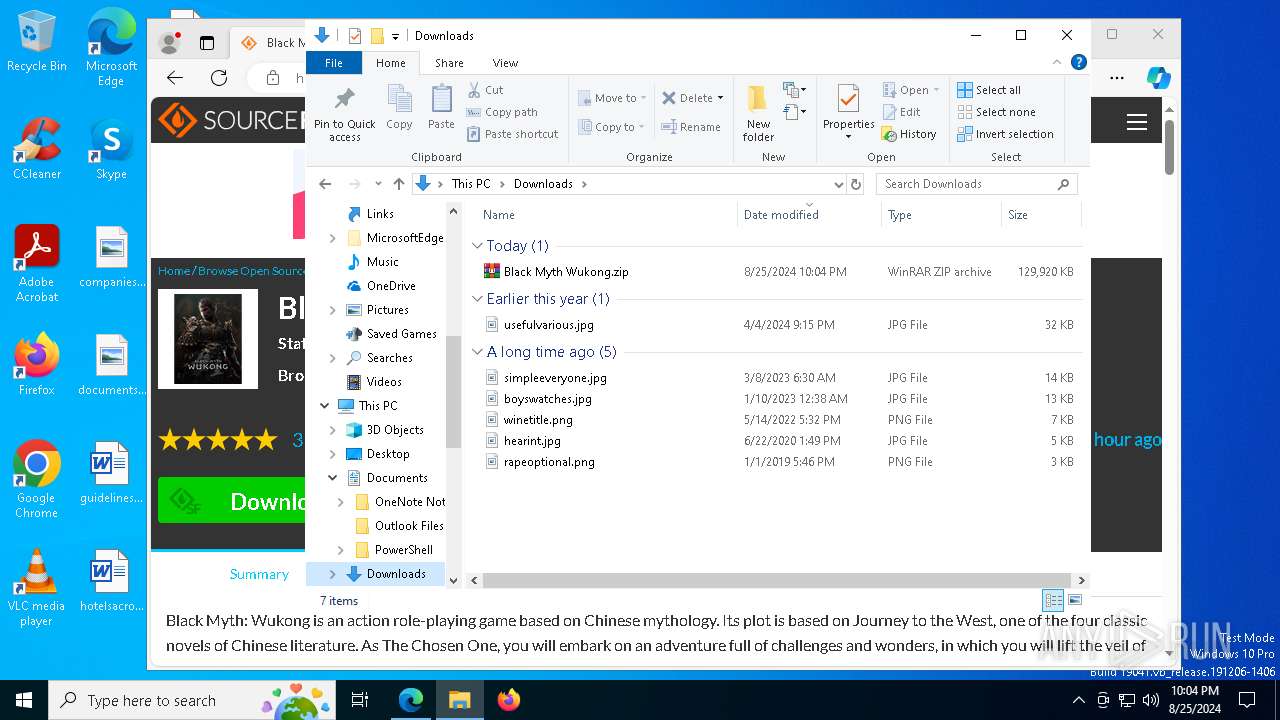Open the taskbar clock
Viewport: 1280px width, 720px height.
pos(1194,700)
